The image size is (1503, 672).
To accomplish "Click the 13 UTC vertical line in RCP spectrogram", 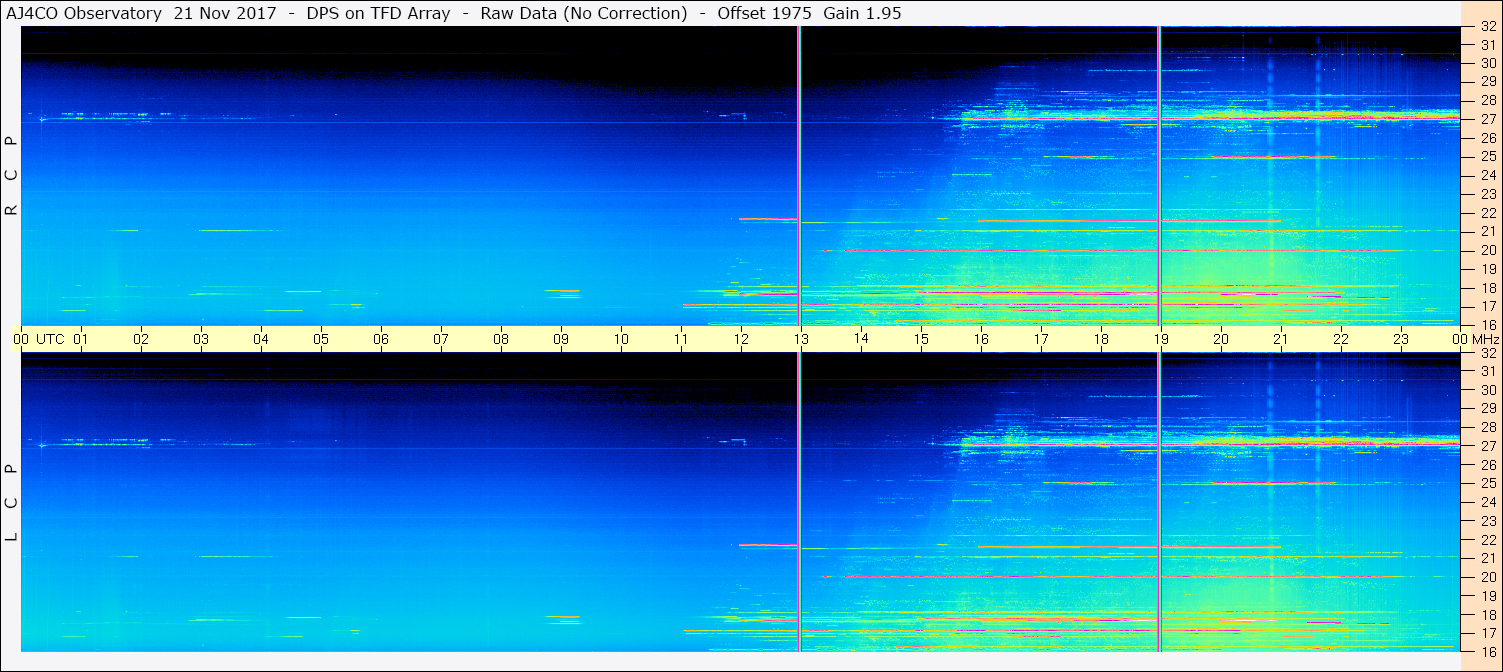I will [x=799, y=175].
